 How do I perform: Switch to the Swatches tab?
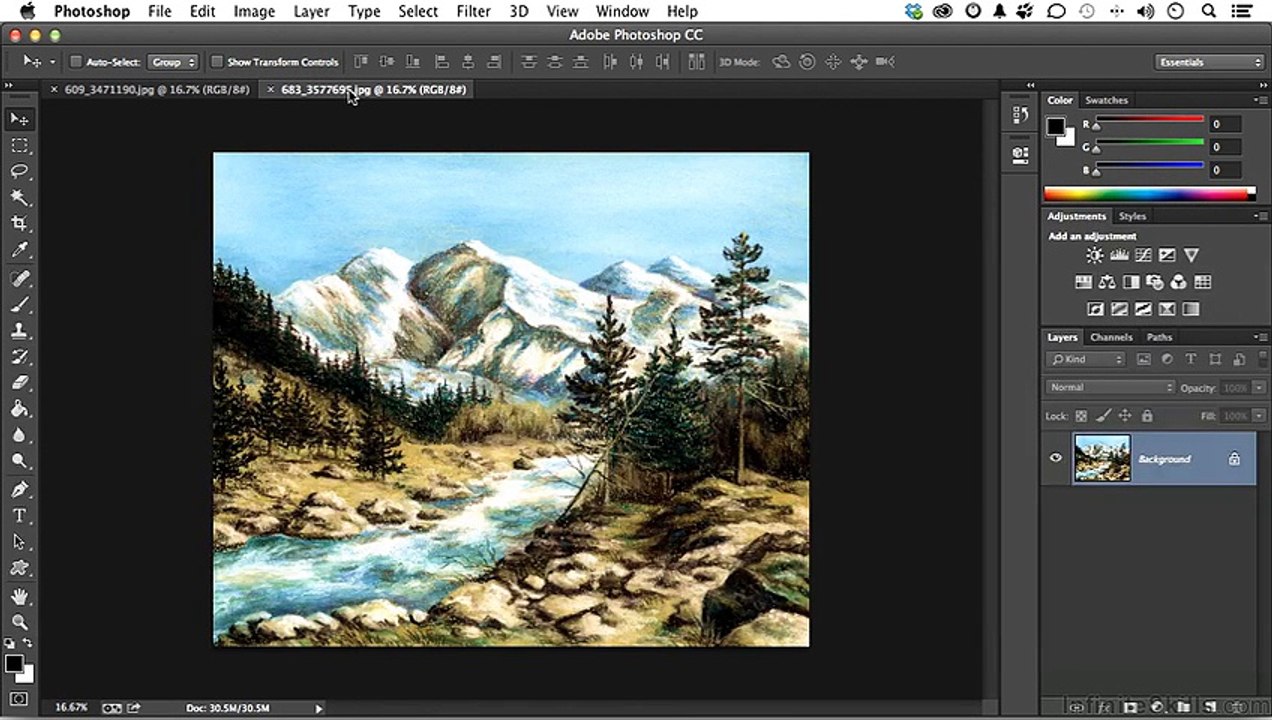[1106, 100]
